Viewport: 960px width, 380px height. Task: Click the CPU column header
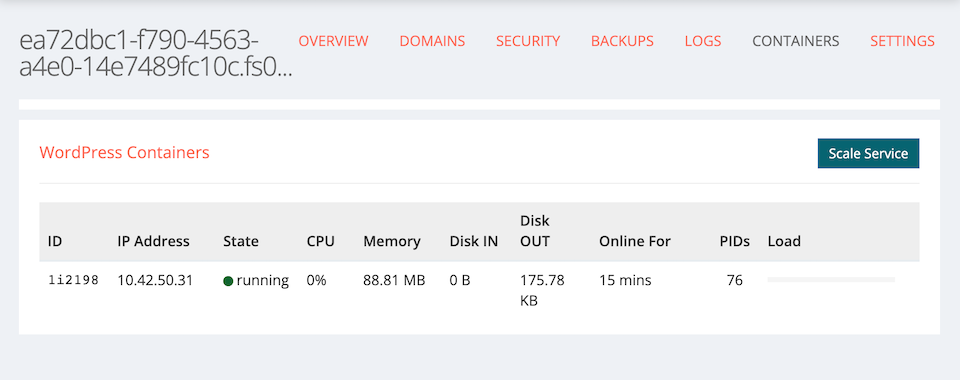[x=321, y=241]
